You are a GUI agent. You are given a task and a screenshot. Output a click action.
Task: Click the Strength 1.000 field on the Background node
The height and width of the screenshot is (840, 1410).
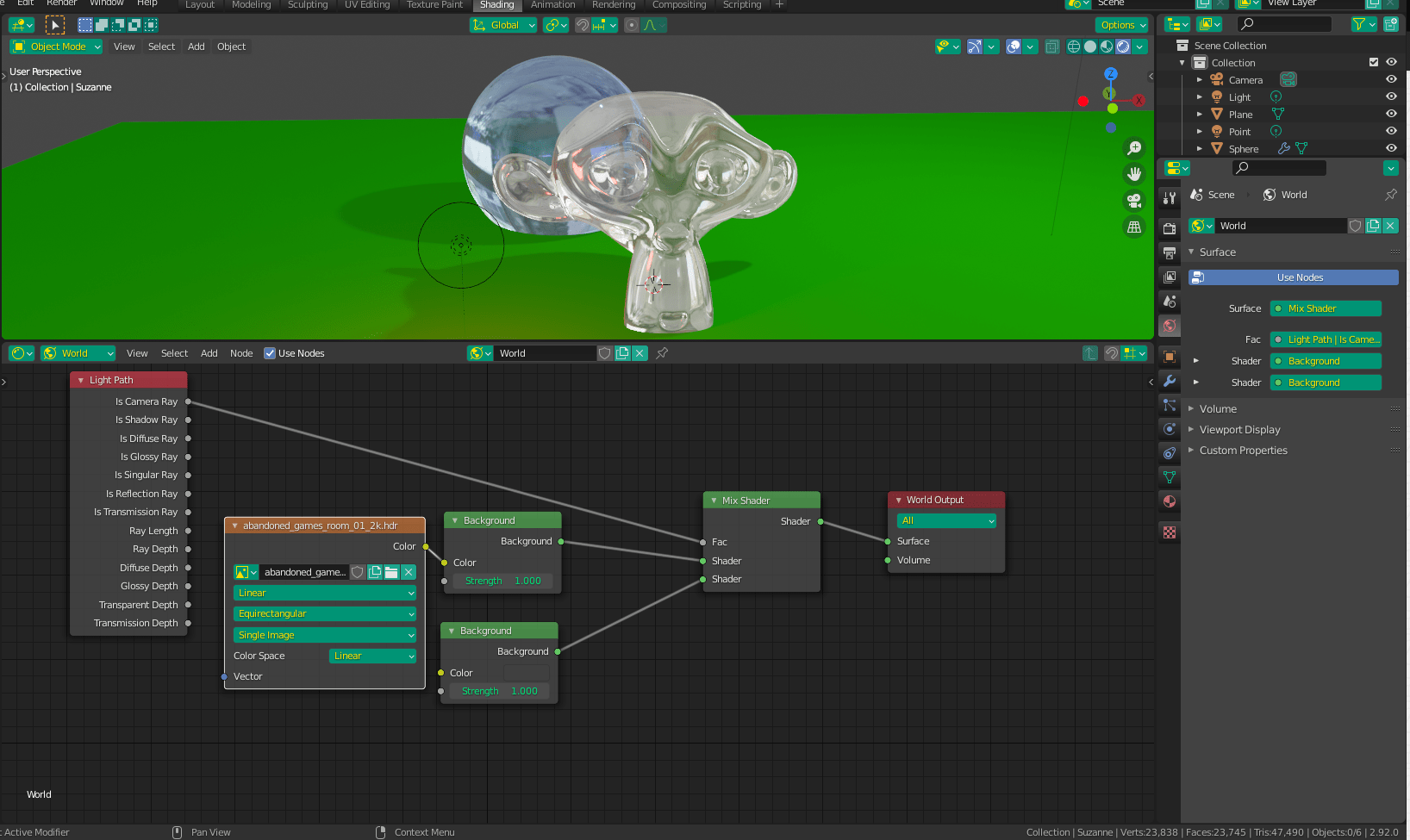tap(502, 581)
